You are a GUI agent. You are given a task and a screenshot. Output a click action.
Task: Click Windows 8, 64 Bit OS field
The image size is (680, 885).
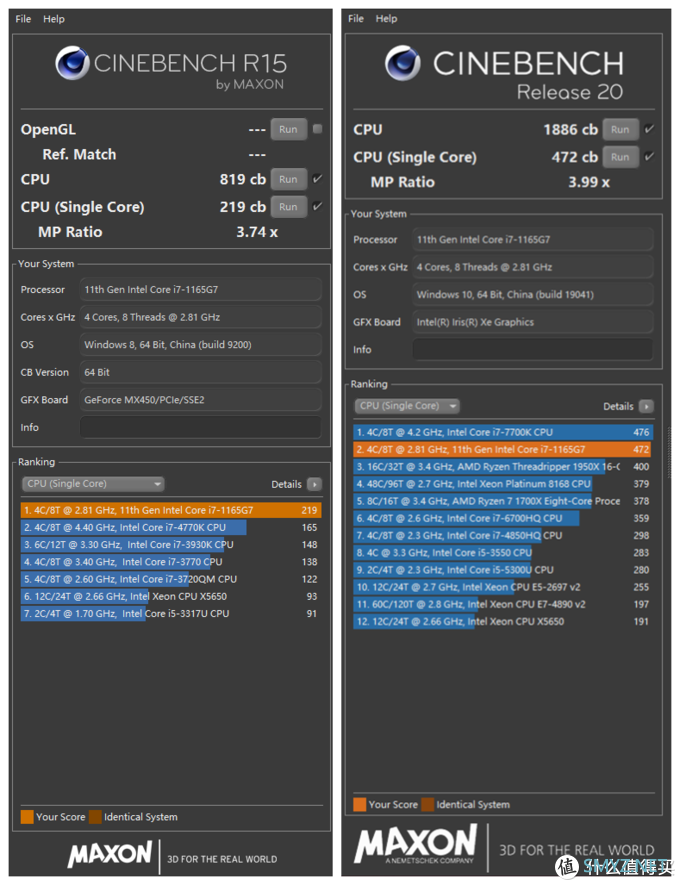pos(201,344)
